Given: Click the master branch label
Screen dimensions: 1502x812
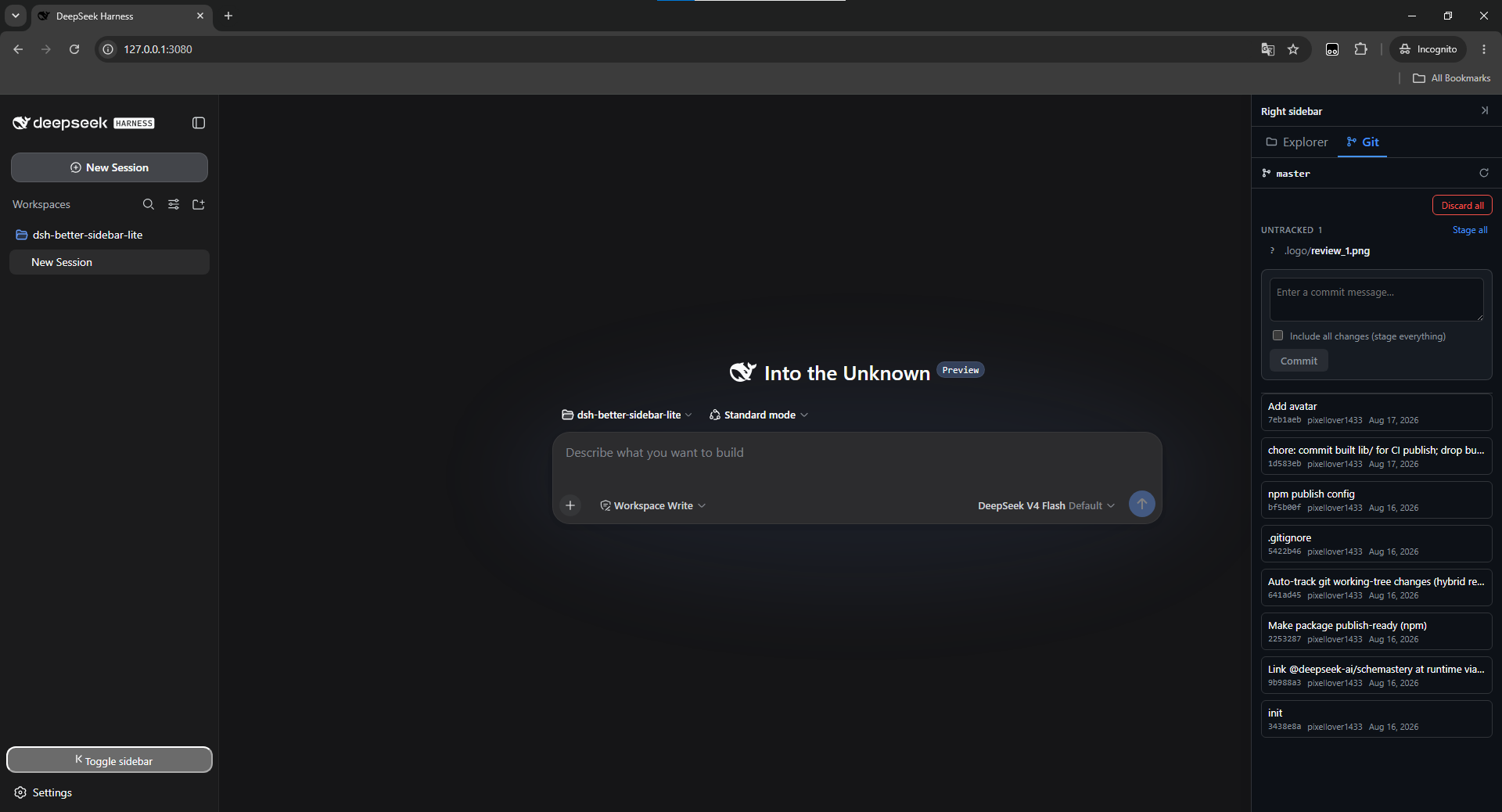Looking at the screenshot, I should 1292,174.
